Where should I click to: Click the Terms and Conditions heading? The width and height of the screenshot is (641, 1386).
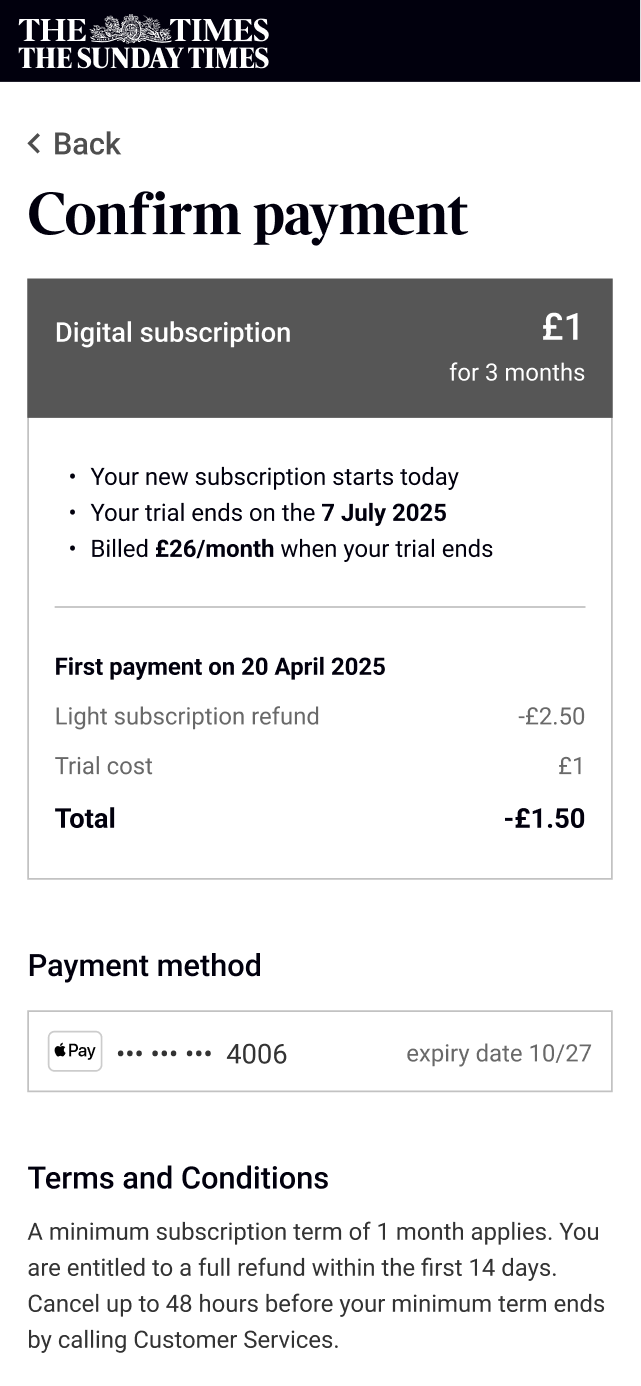[178, 1178]
